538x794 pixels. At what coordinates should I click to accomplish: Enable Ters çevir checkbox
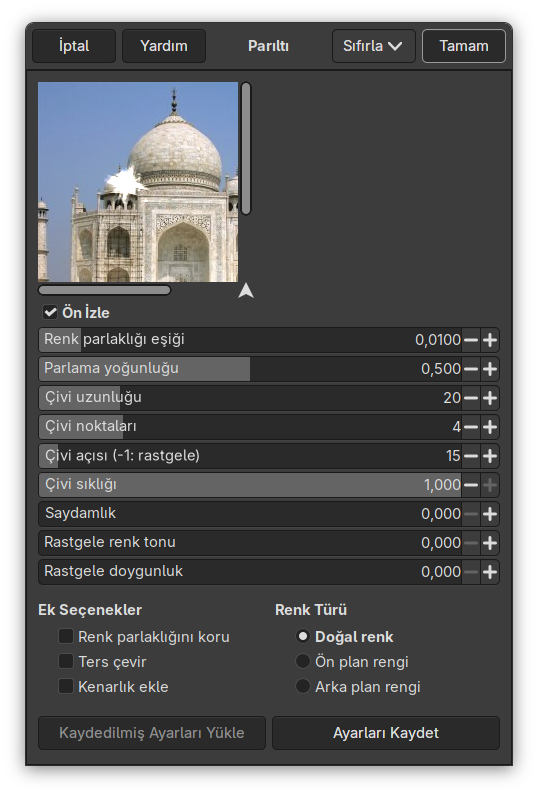[66, 661]
